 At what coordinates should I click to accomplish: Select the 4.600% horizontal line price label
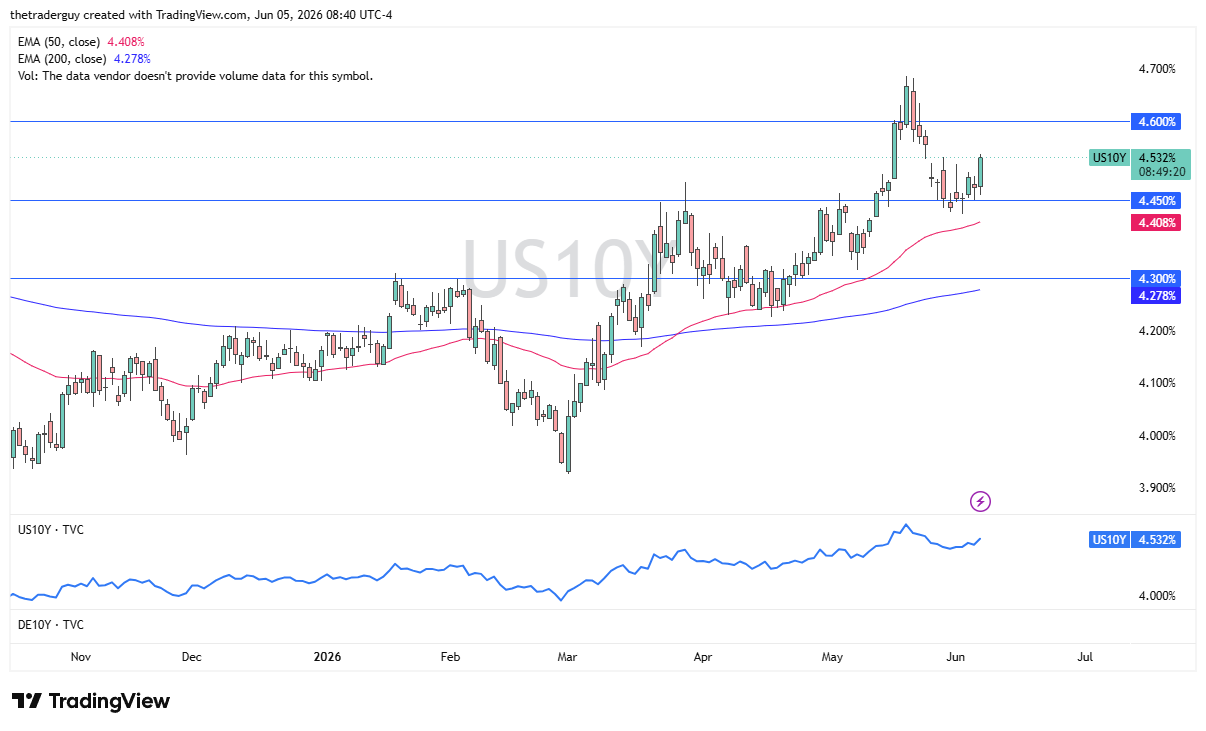tap(1155, 121)
